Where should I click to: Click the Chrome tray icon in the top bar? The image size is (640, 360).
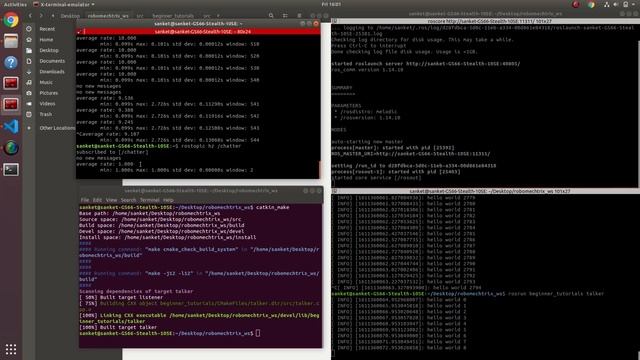(591, 4)
